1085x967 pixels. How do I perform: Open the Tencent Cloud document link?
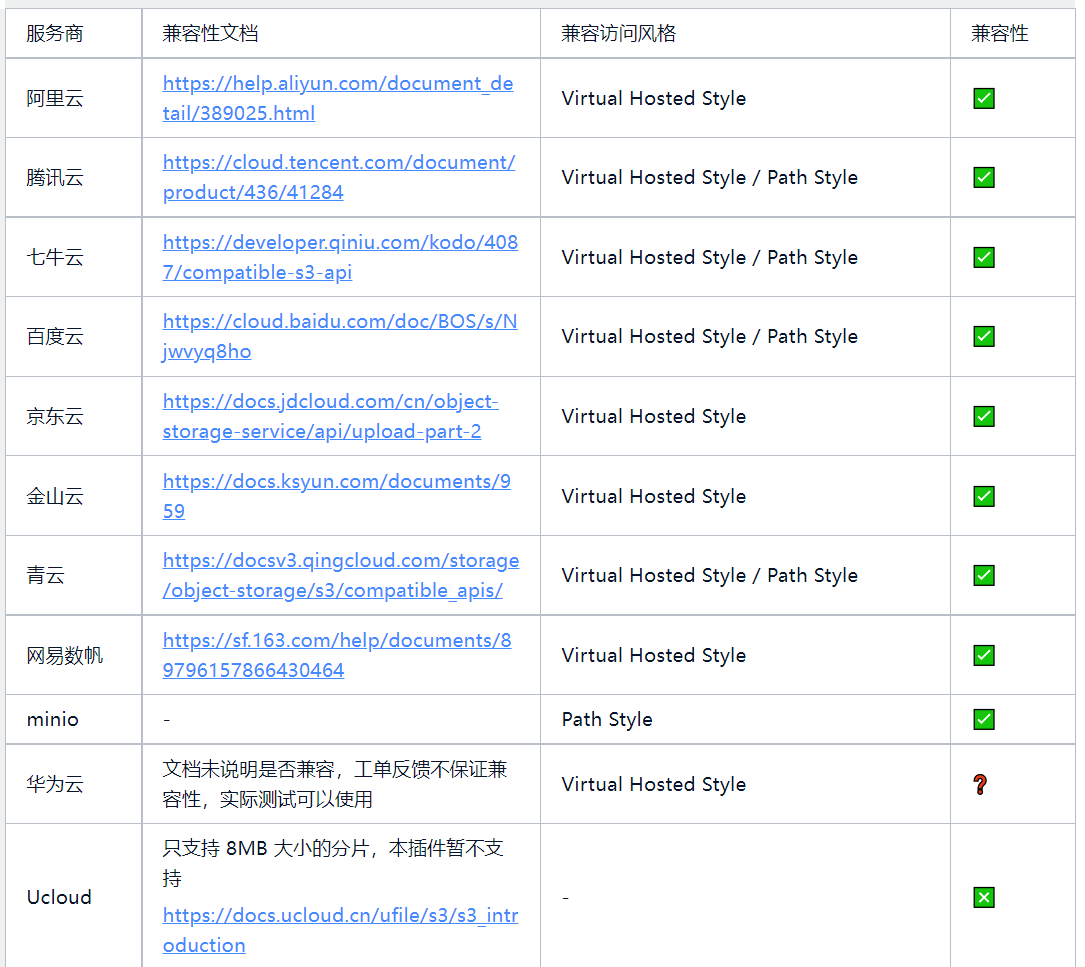[x=339, y=177]
